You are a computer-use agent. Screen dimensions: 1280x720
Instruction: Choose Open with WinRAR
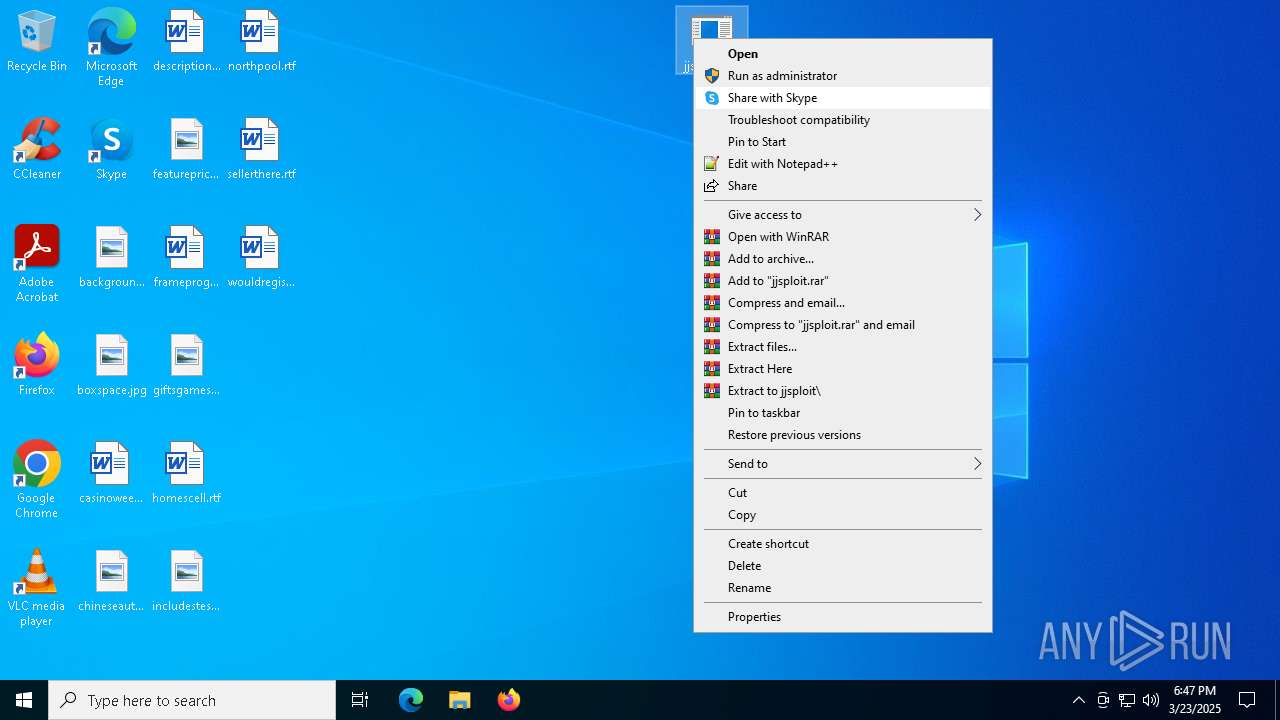click(x=843, y=237)
